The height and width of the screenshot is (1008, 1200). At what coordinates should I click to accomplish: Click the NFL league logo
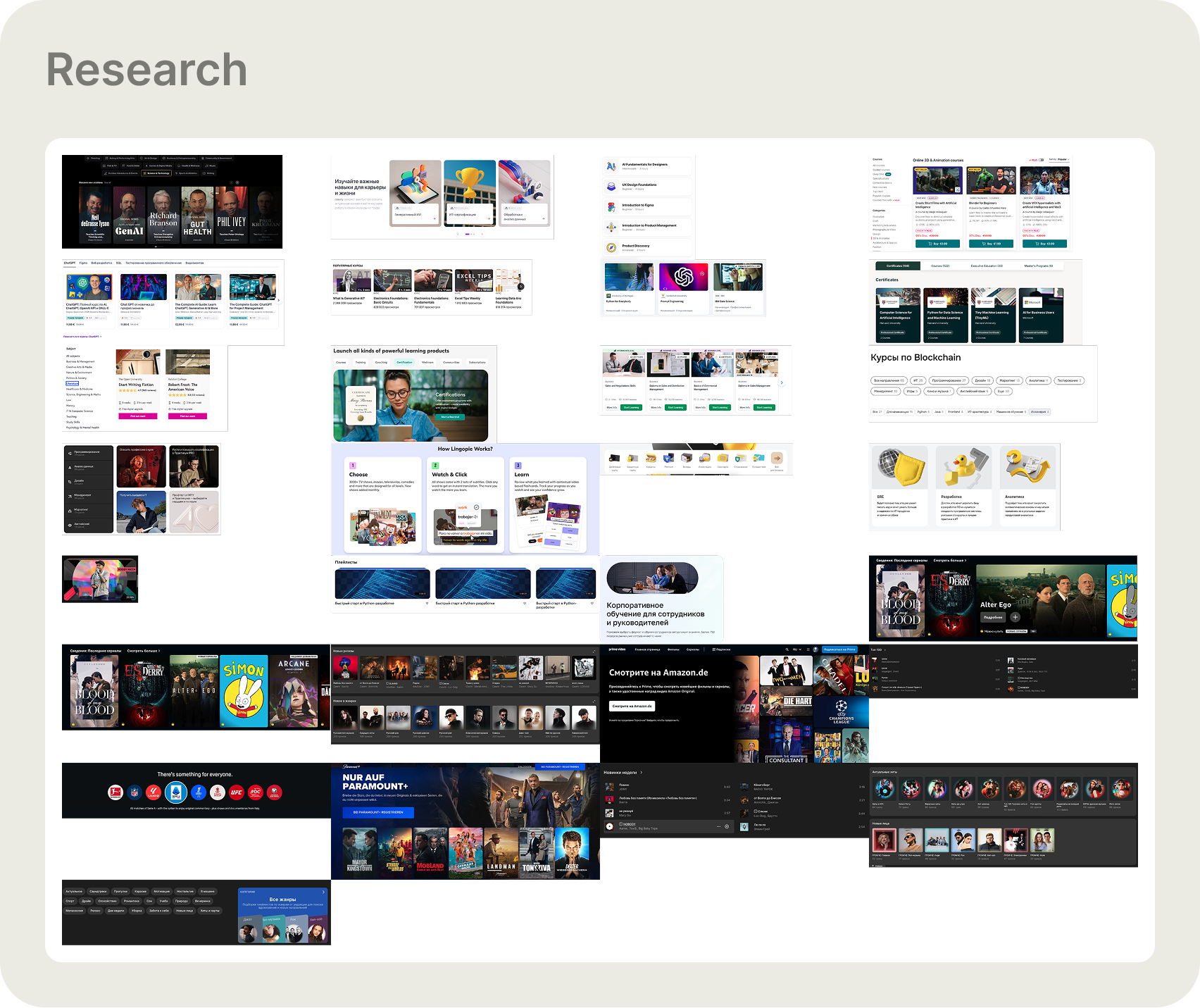pyautogui.click(x=135, y=792)
